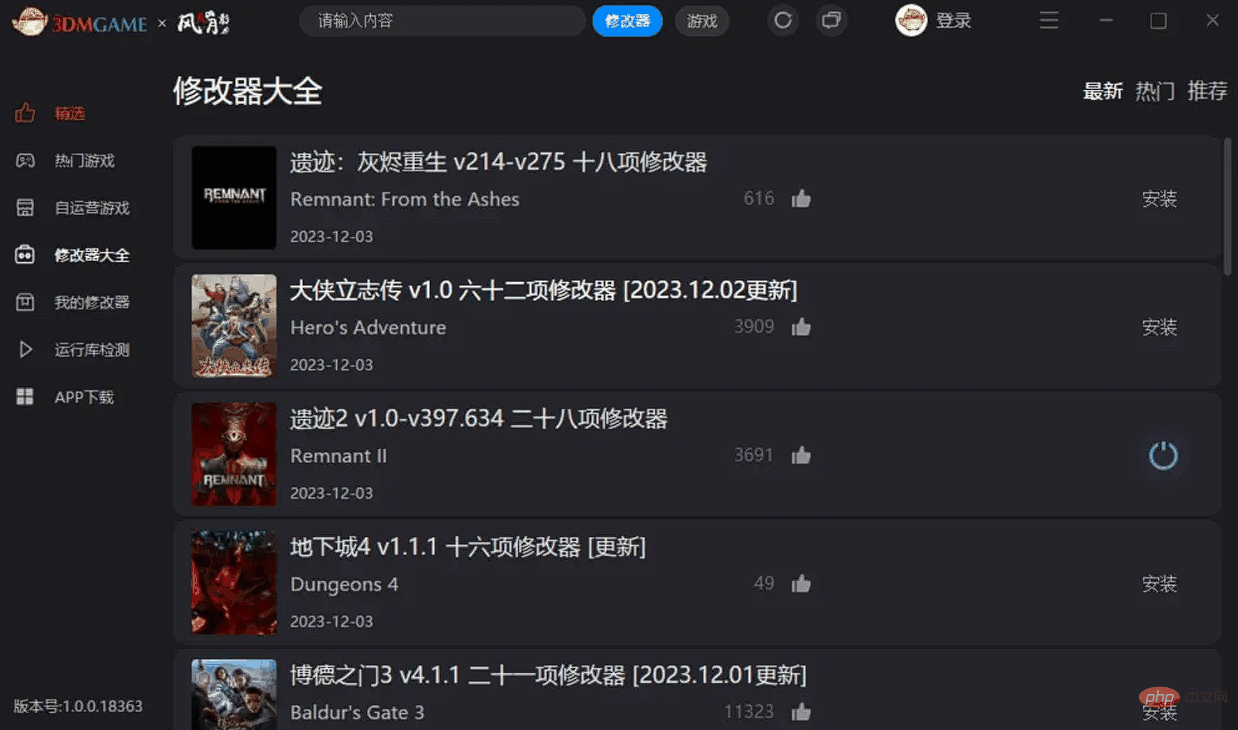Open the Remnant II cover thumbnail
Image resolution: width=1238 pixels, height=730 pixels.
(234, 454)
